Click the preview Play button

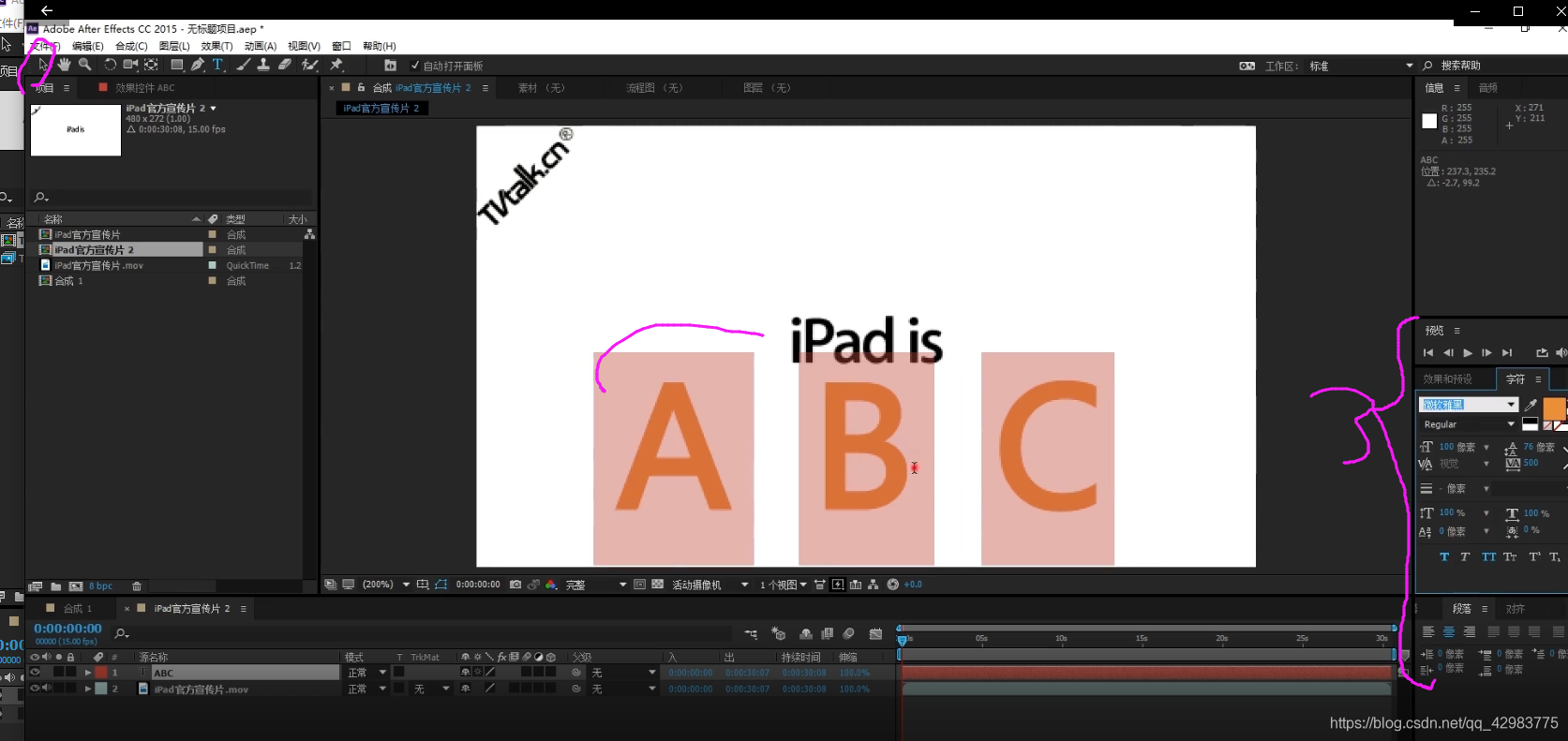tap(1468, 353)
